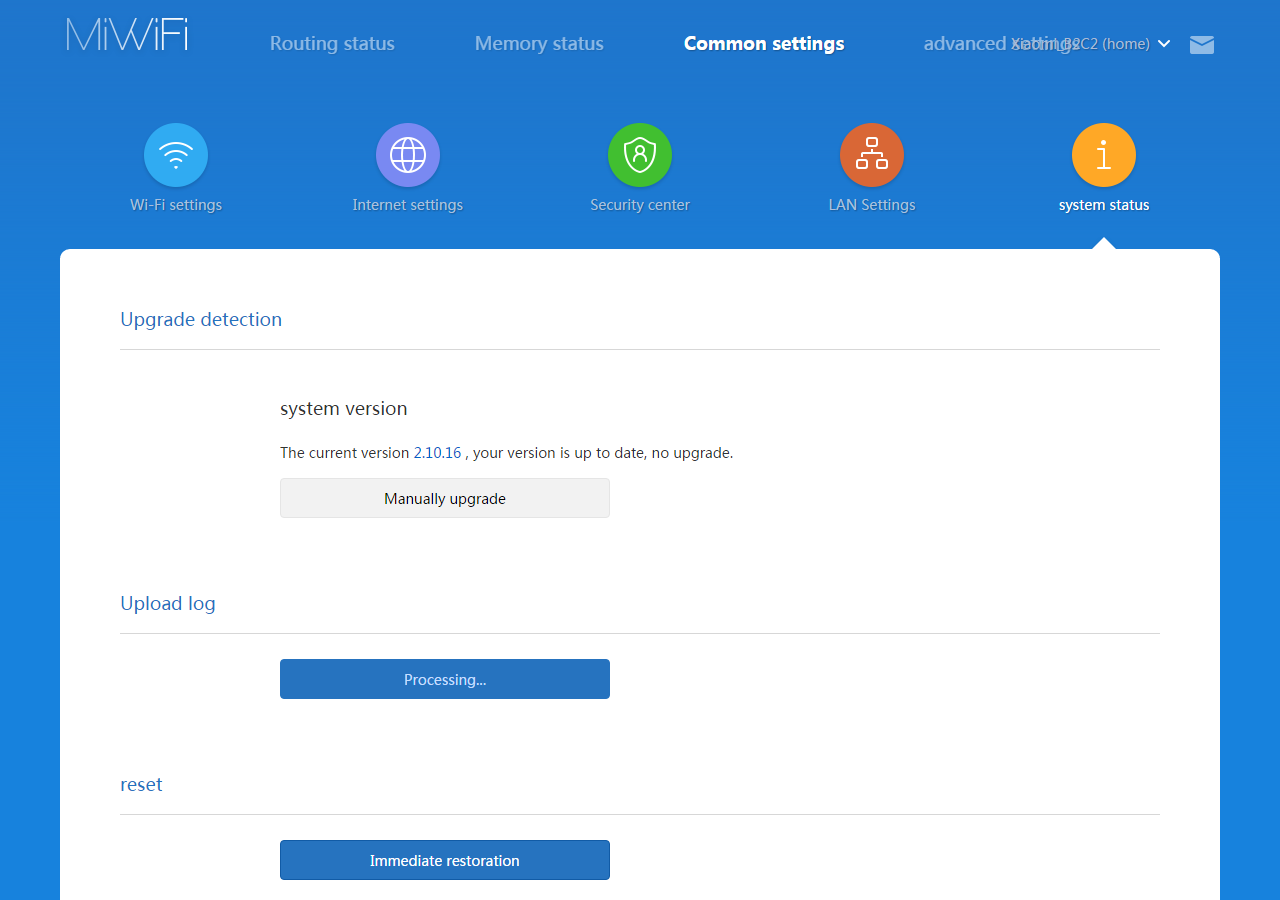Open the Internet settings globe icon
The image size is (1280, 900).
pyautogui.click(x=408, y=155)
